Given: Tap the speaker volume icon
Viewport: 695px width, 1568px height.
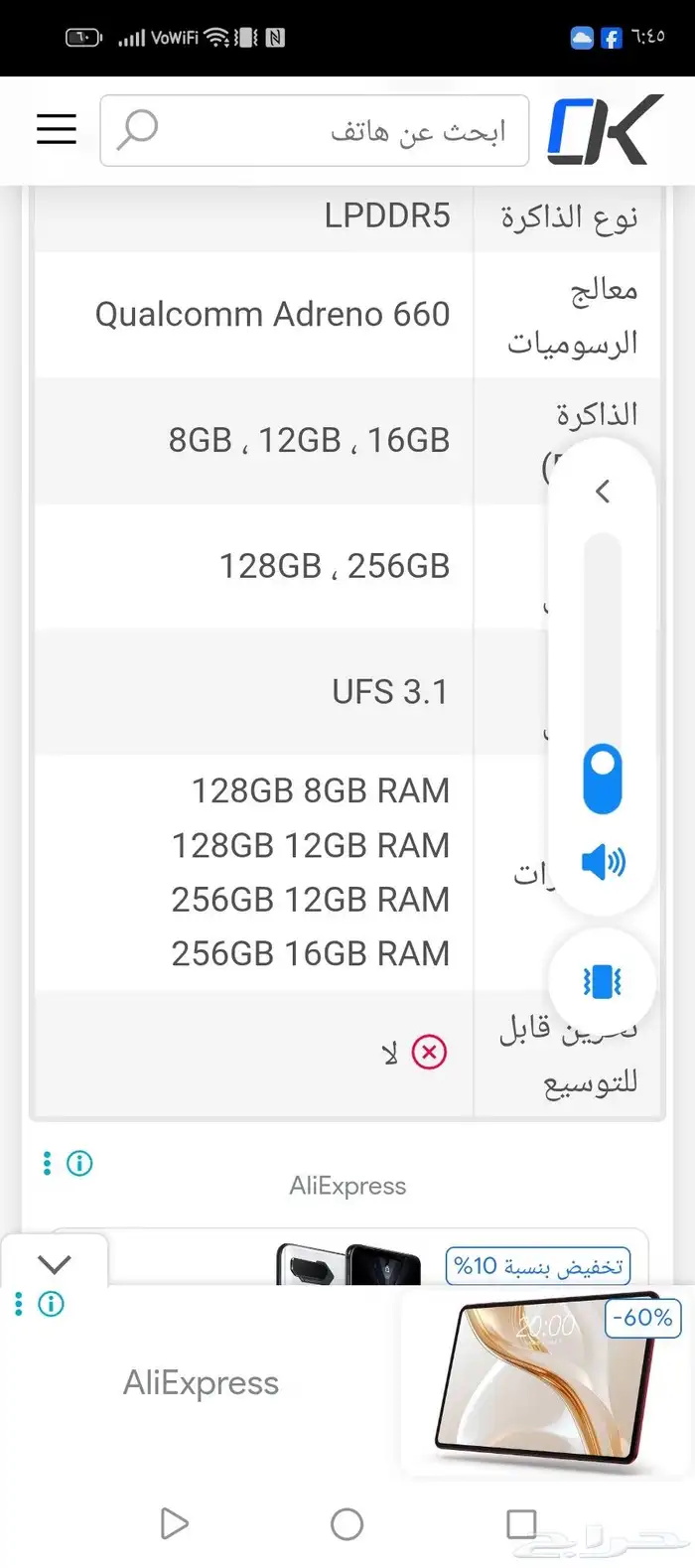Looking at the screenshot, I should point(602,862).
